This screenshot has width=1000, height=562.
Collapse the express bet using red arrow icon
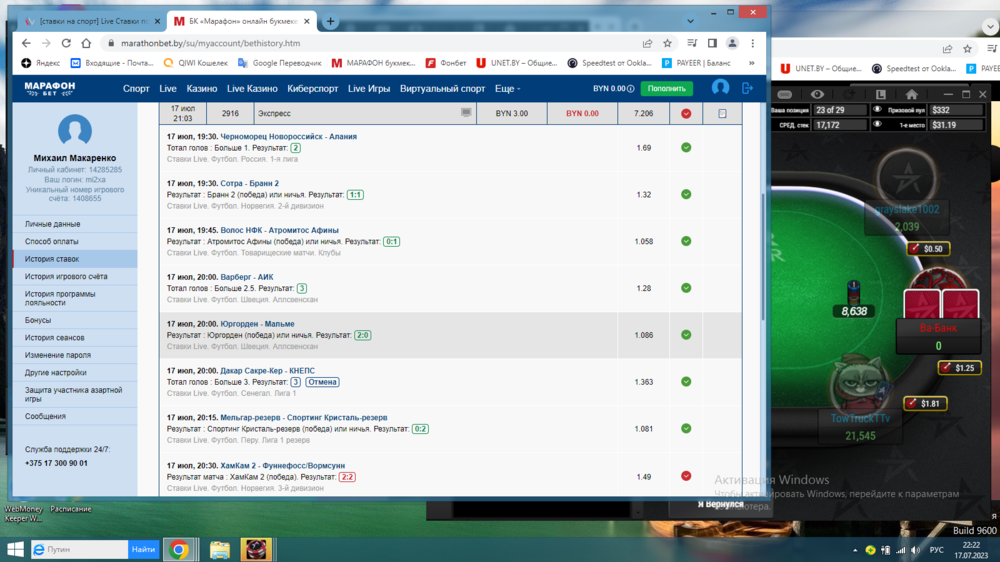(x=686, y=114)
